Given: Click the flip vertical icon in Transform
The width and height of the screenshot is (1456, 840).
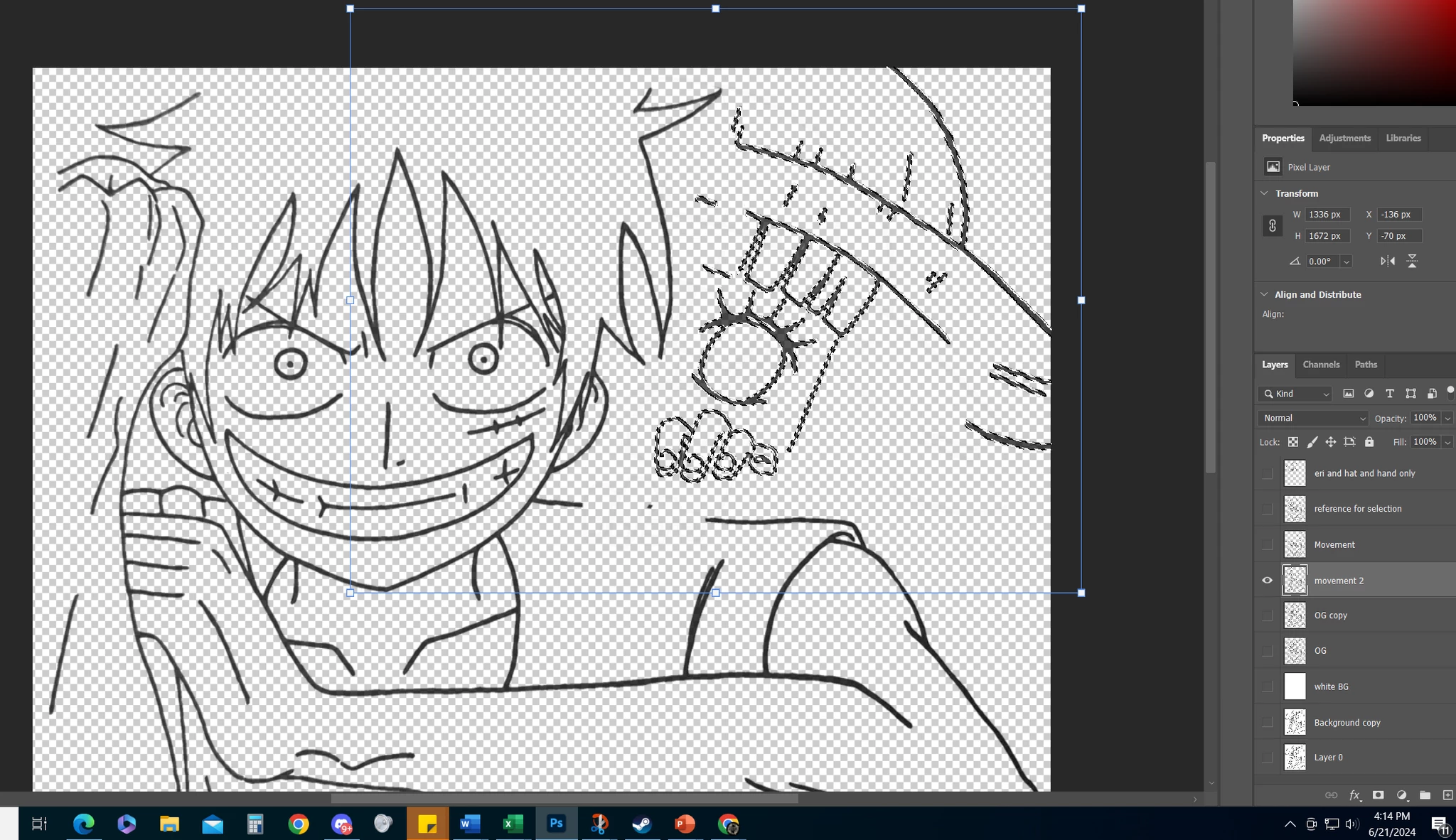Looking at the screenshot, I should click(x=1412, y=262).
